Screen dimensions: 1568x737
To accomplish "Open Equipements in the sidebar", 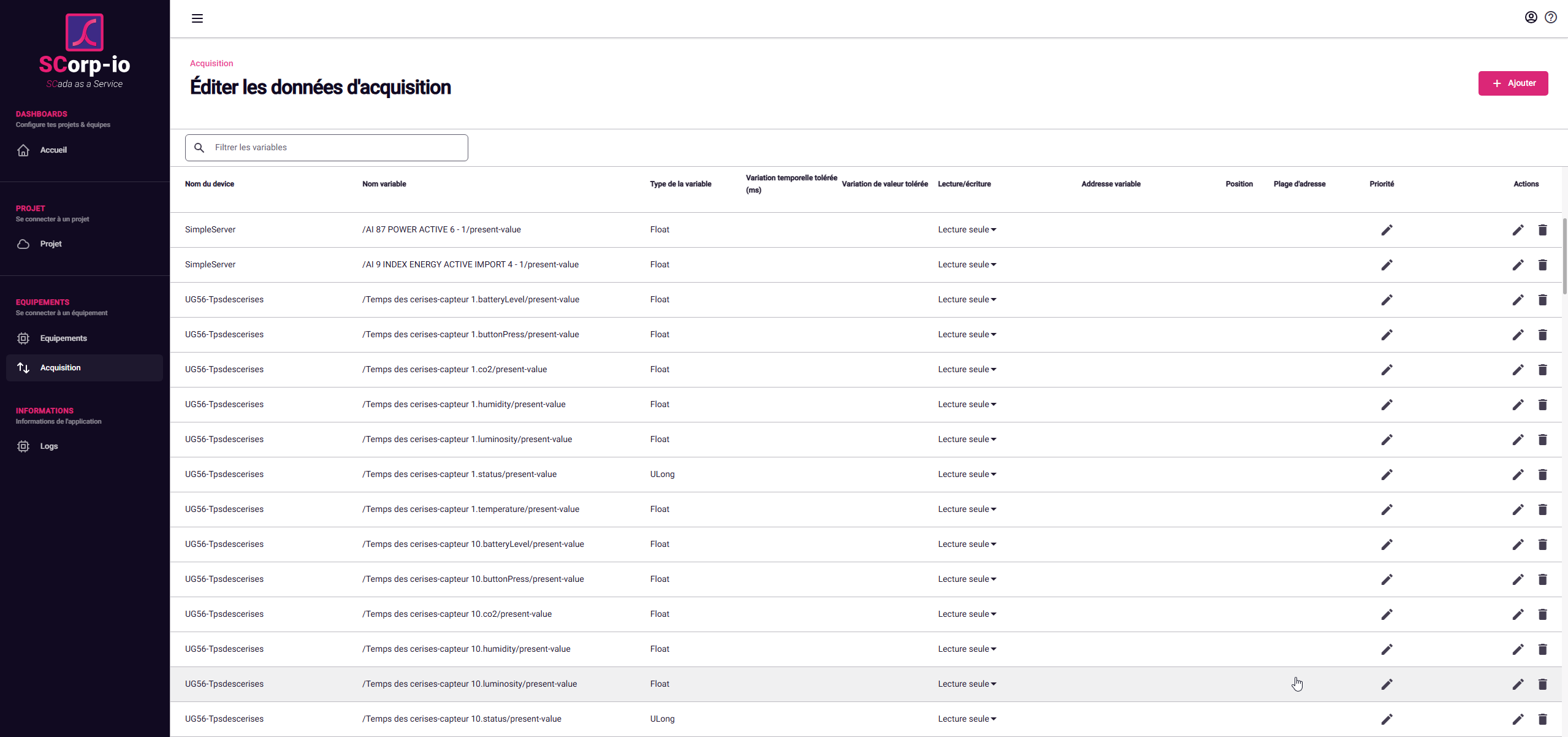I will [63, 338].
